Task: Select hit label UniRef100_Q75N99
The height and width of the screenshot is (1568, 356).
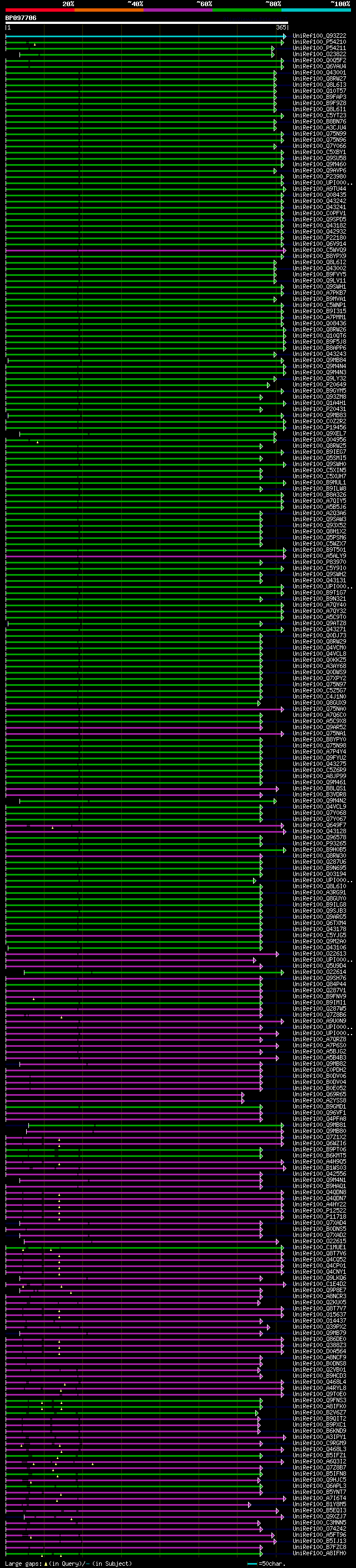Action: [319, 134]
